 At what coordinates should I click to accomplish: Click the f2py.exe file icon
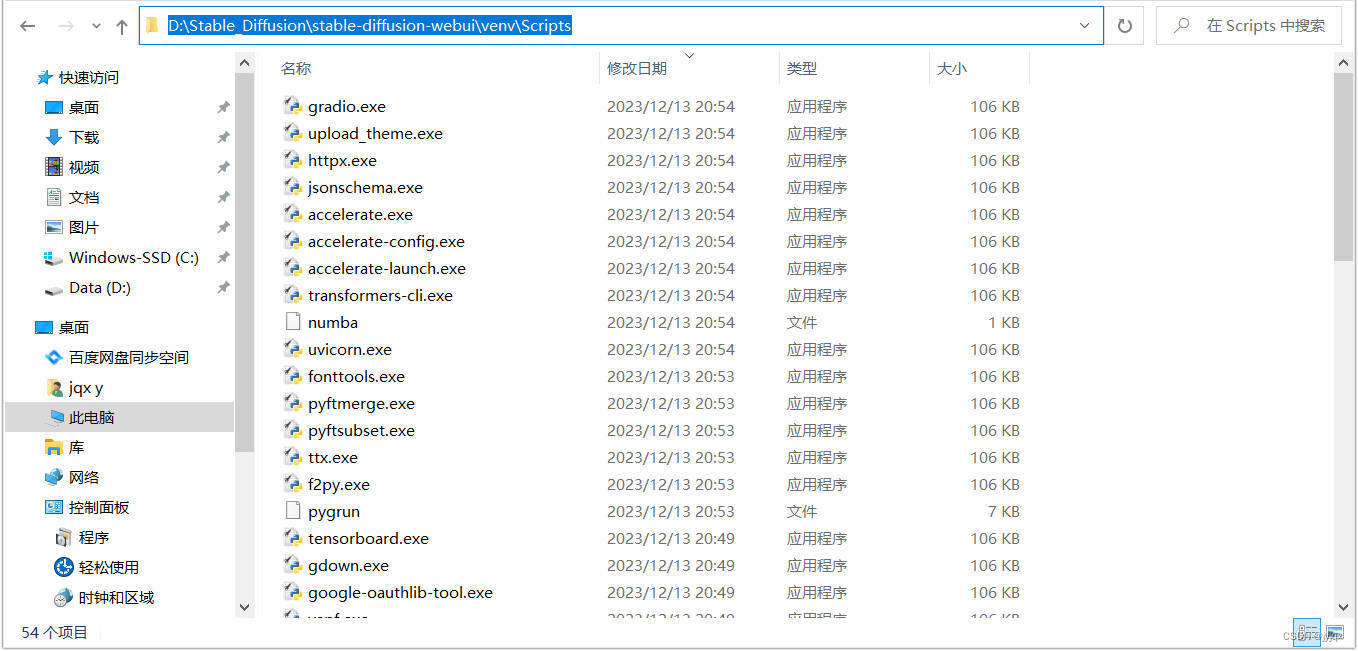[293, 483]
